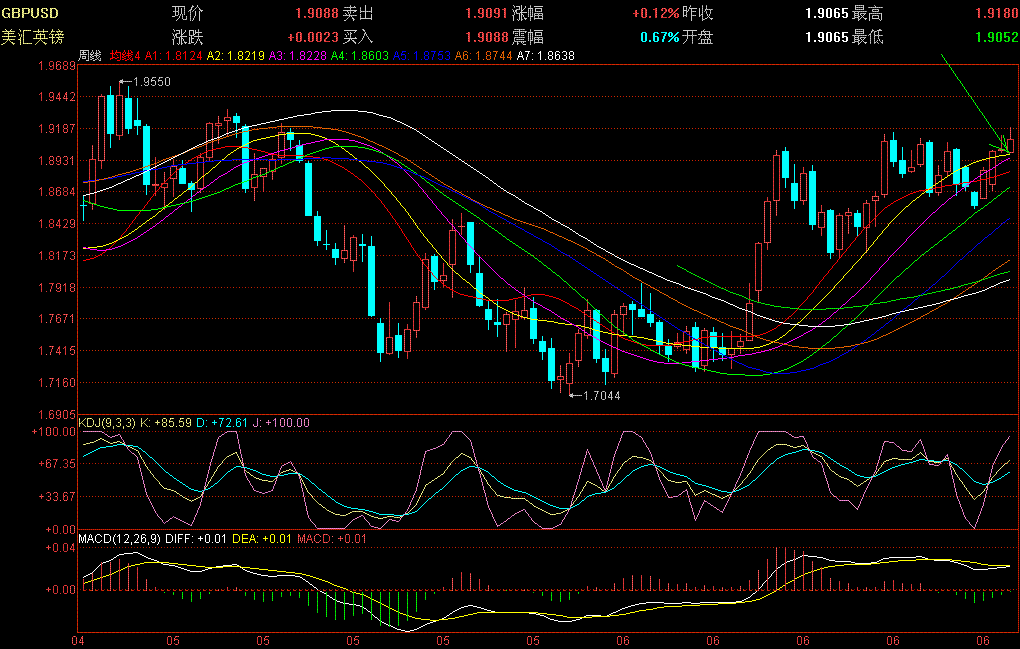Click the 均线4 indicator label

125,56
